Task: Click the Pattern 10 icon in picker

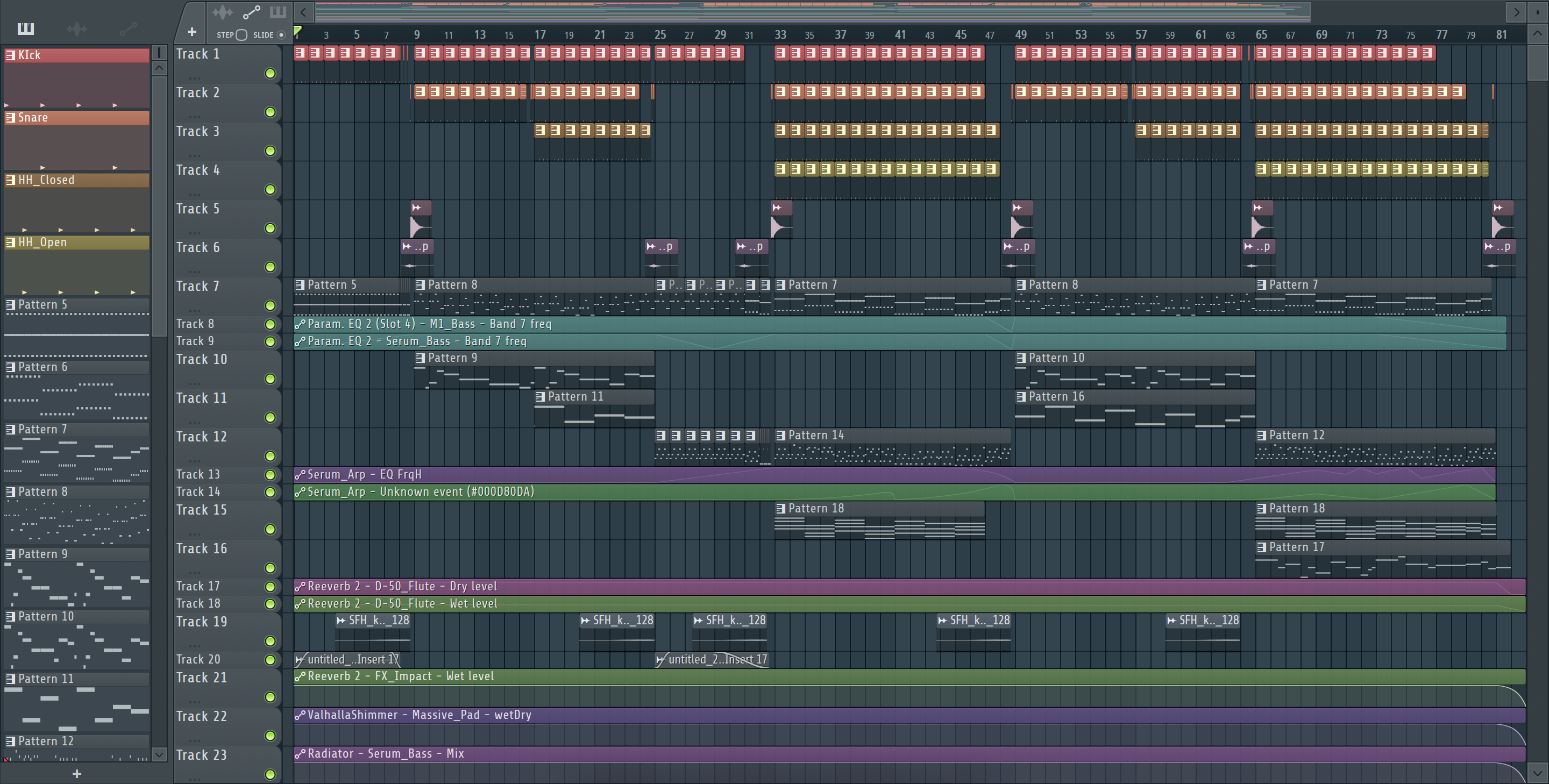Action: pyautogui.click(x=10, y=617)
